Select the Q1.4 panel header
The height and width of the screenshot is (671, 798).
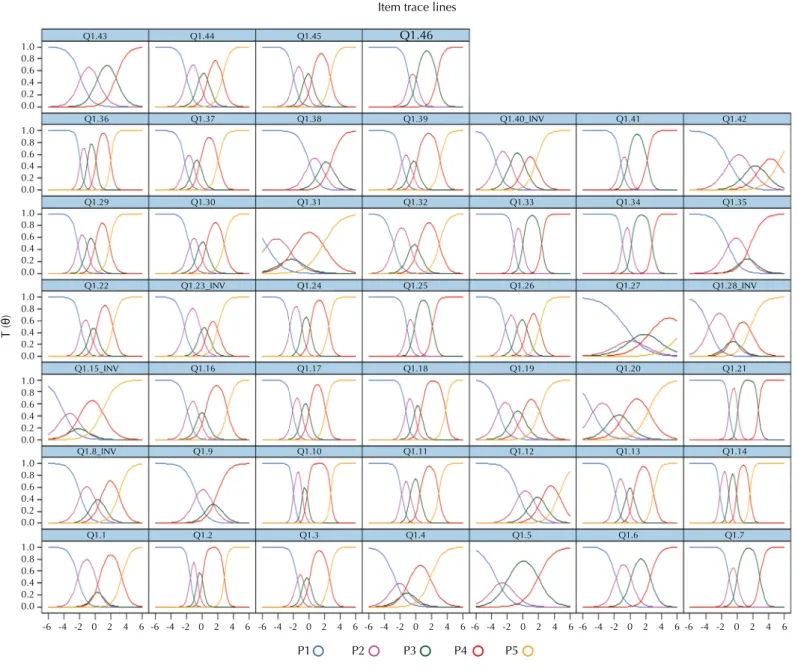[416, 535]
